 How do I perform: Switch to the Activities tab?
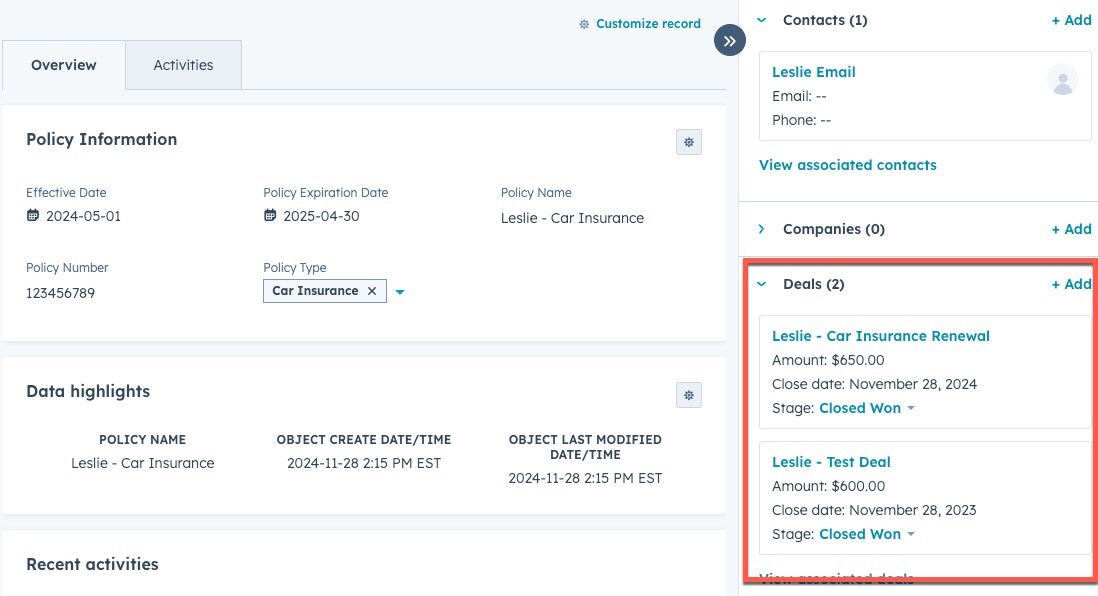(183, 65)
